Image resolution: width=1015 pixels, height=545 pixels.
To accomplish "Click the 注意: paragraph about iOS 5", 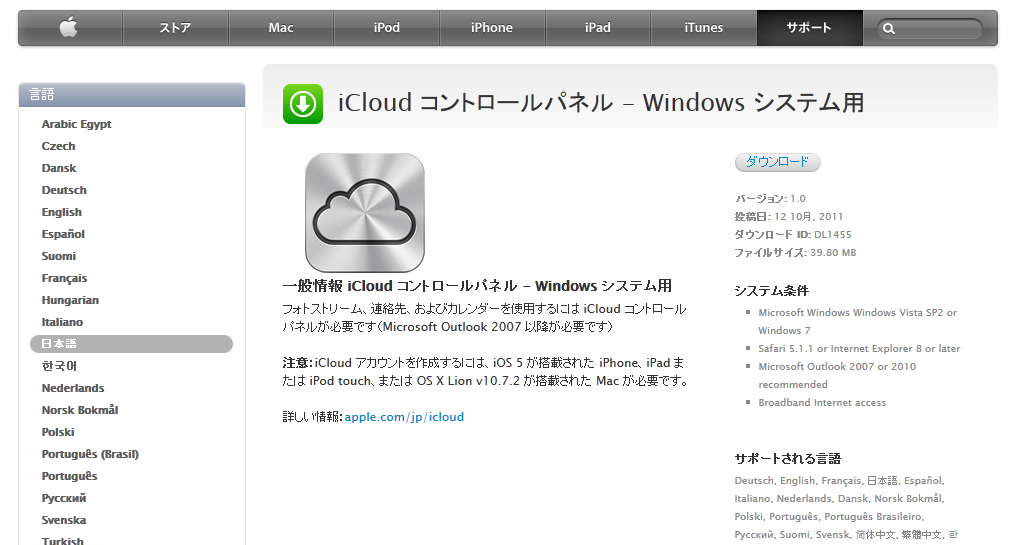I will point(485,372).
